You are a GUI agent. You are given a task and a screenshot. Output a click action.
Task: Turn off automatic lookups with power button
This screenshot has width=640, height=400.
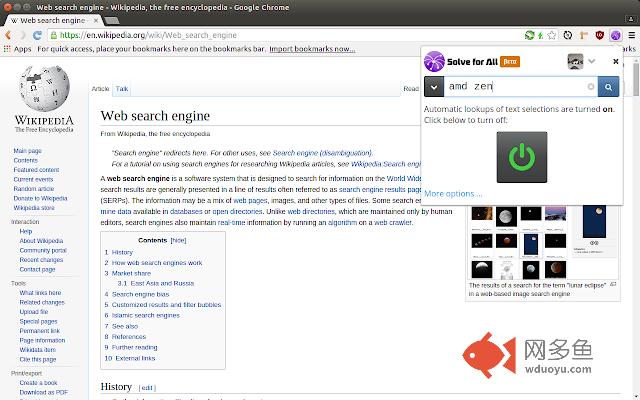coord(521,156)
